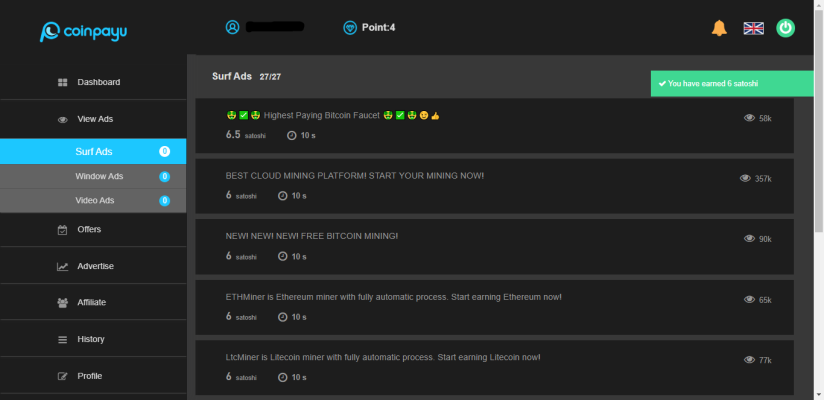Viewport: 824px width, 400px height.
Task: Click views eye icon next to 77k
Action: point(749,360)
